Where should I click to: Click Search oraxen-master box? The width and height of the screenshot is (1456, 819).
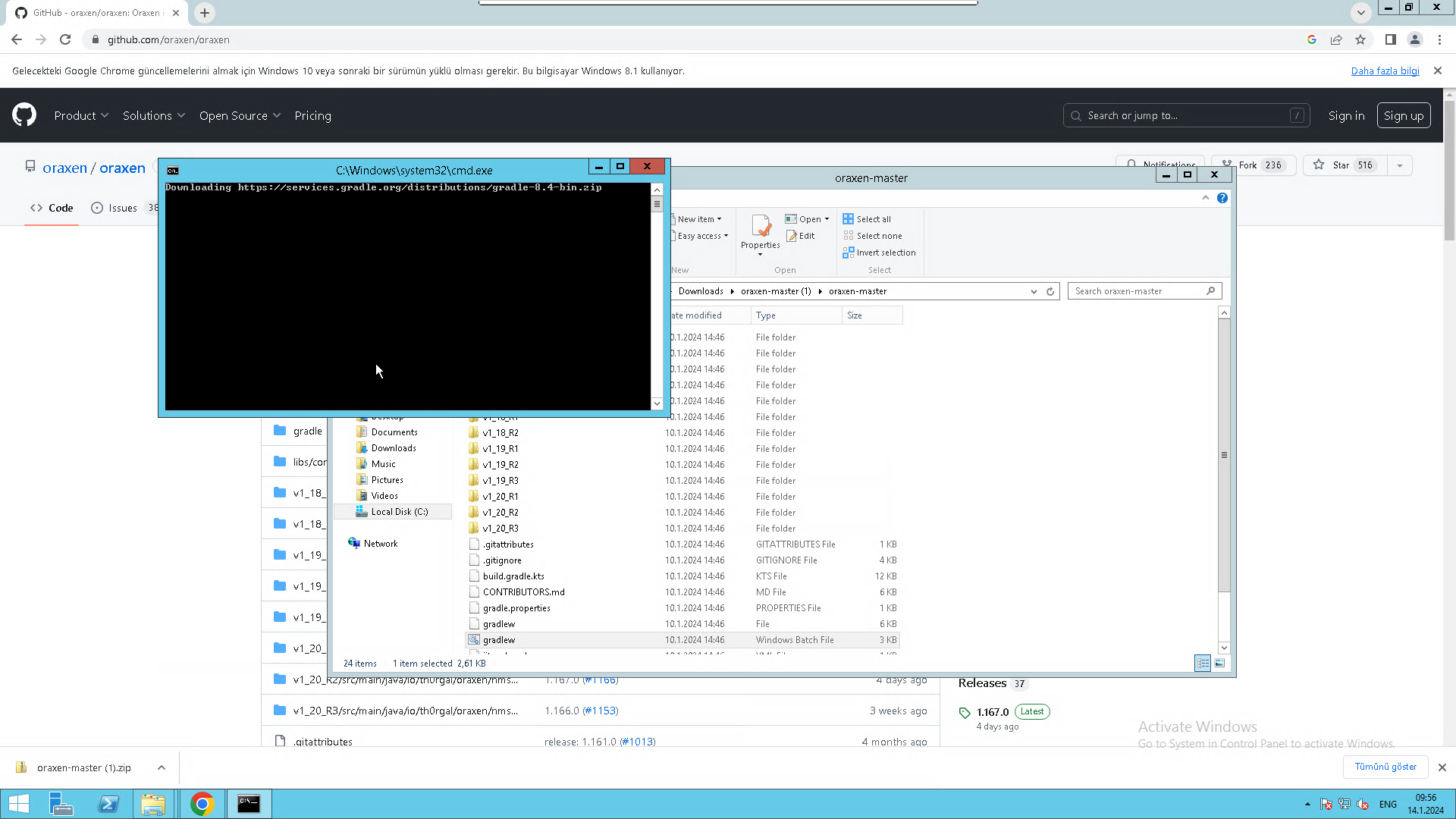coord(1144,291)
